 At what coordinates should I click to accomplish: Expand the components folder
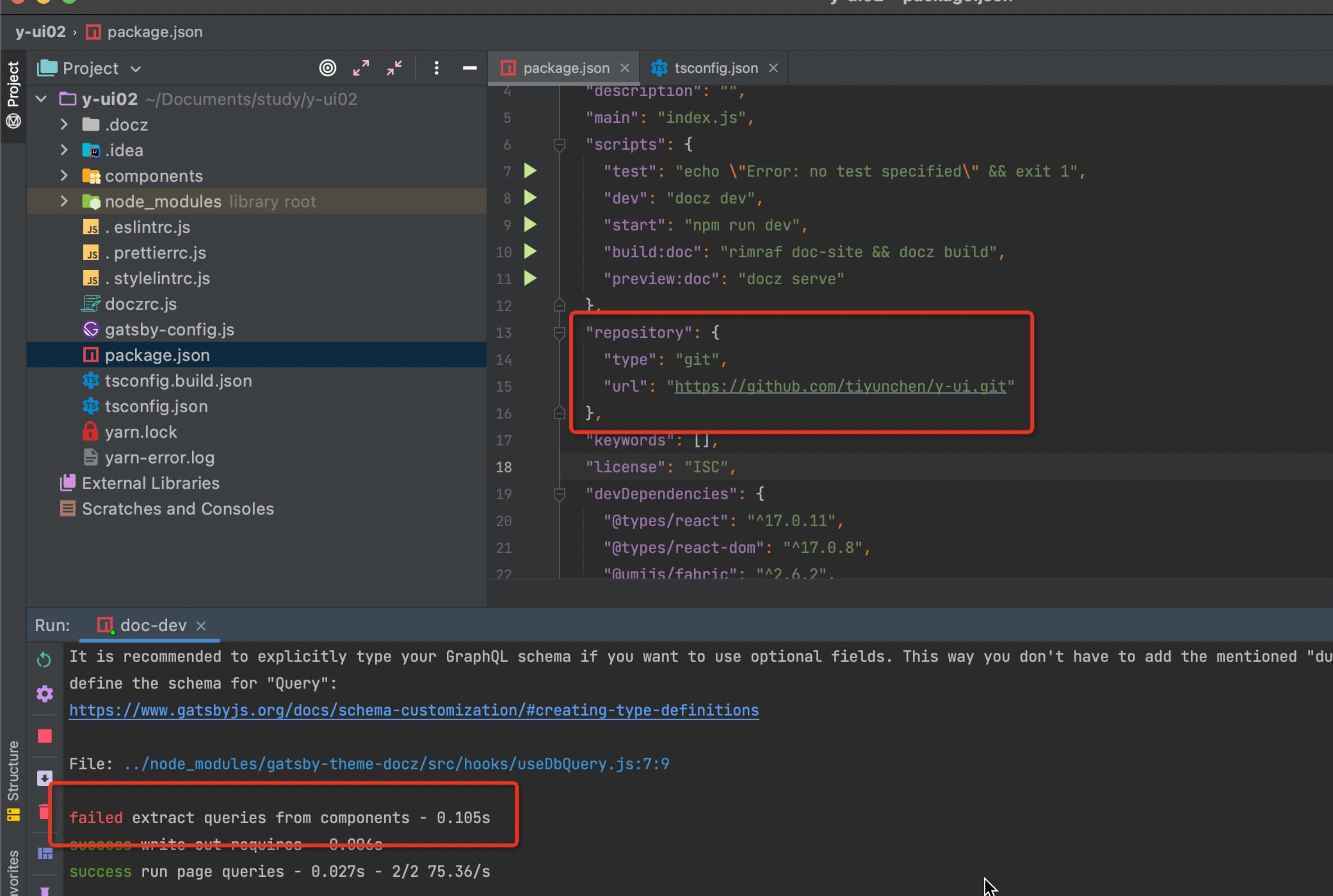pyautogui.click(x=64, y=175)
